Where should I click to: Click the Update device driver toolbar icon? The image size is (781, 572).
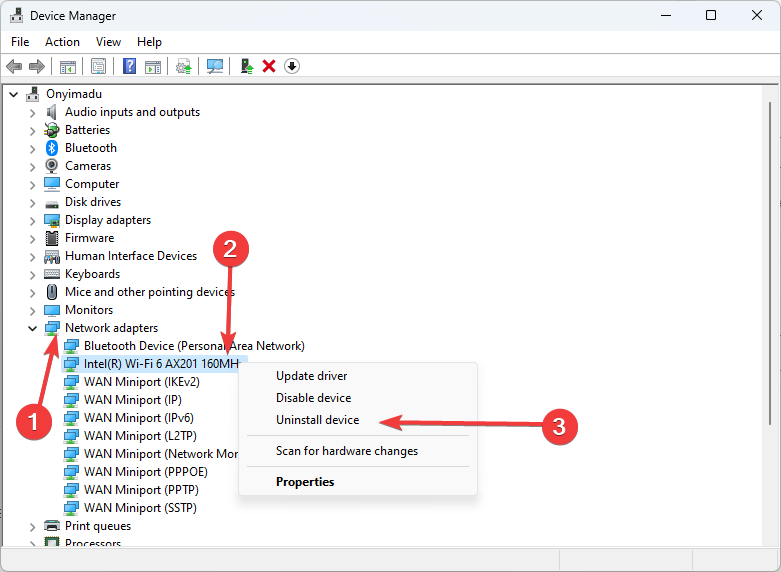[247, 66]
